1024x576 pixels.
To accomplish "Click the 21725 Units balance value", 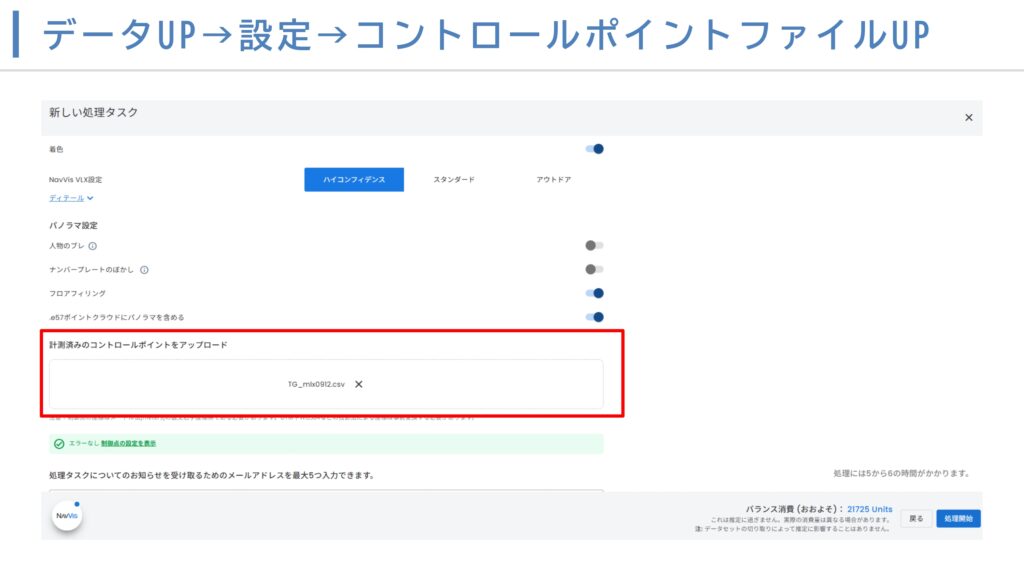I will click(x=869, y=509).
